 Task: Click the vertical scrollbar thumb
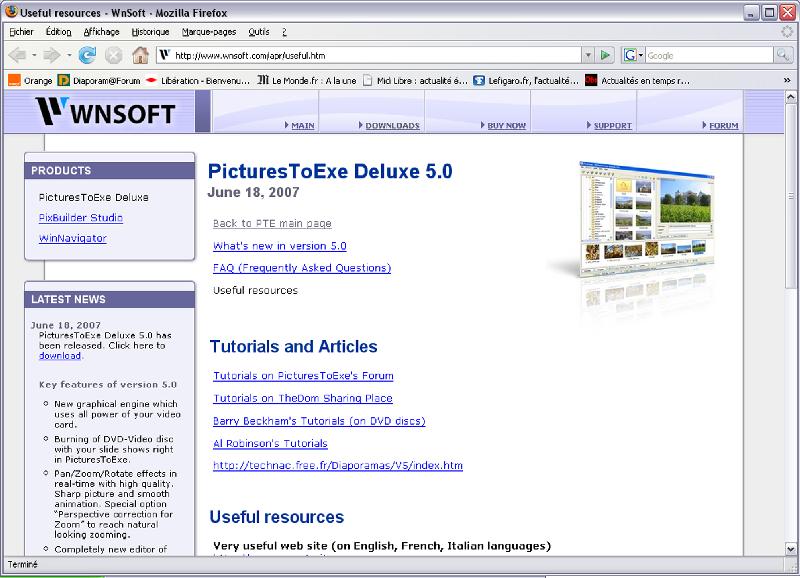pyautogui.click(x=790, y=196)
